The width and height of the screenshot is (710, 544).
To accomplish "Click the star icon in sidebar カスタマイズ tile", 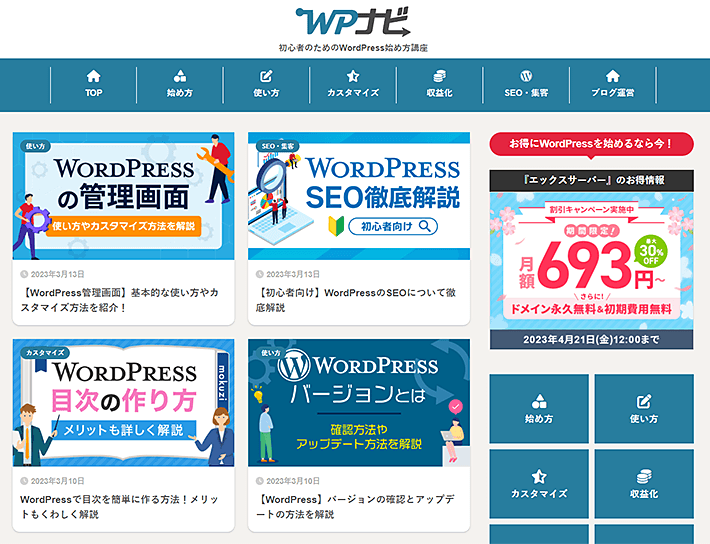I will (539, 477).
